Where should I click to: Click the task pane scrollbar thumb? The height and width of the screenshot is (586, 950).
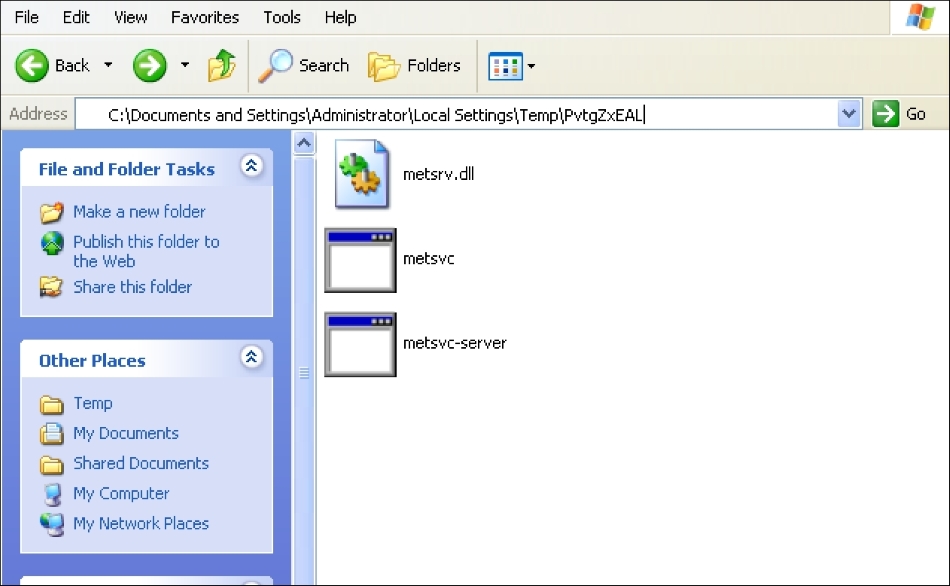(x=304, y=373)
